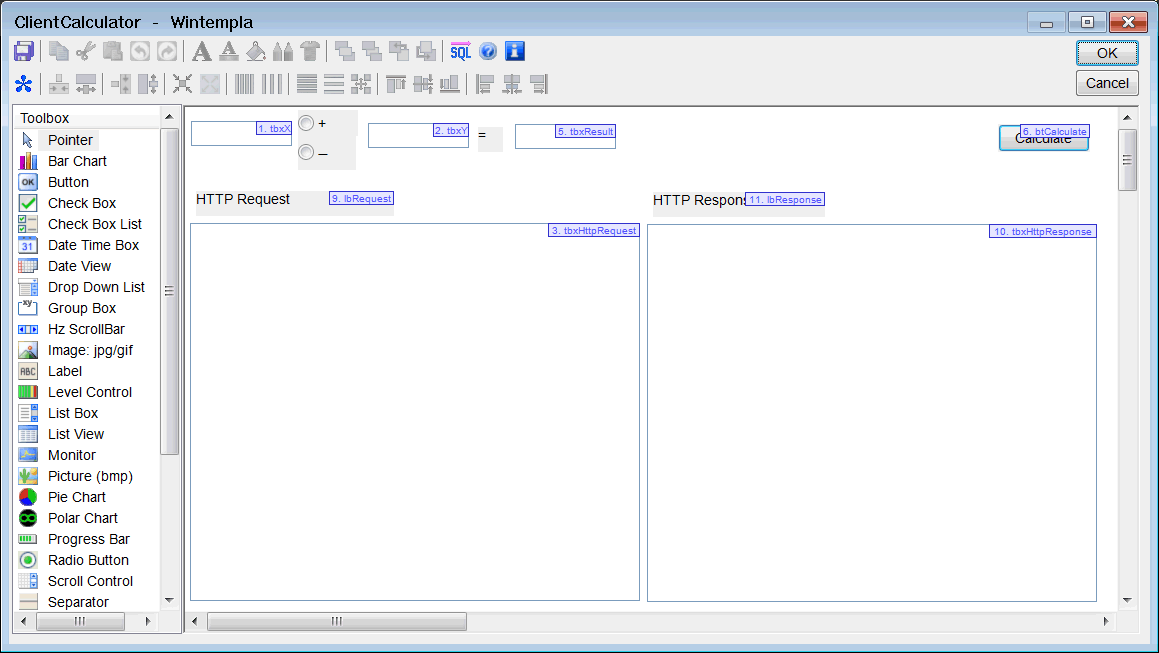Click inside the tbxHttpResponse text area
1159x653 pixels.
coord(871,413)
